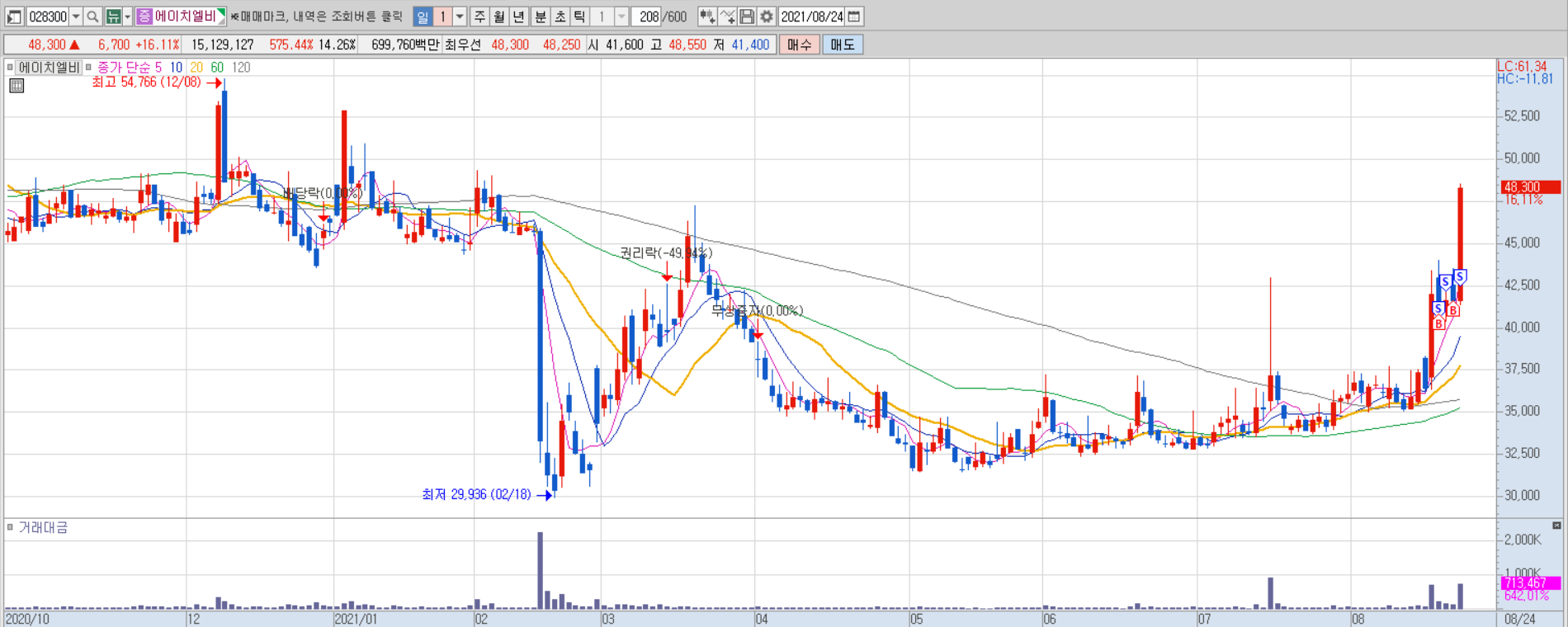Click the candle count field 208
The height and width of the screenshot is (627, 1568).
click(648, 16)
